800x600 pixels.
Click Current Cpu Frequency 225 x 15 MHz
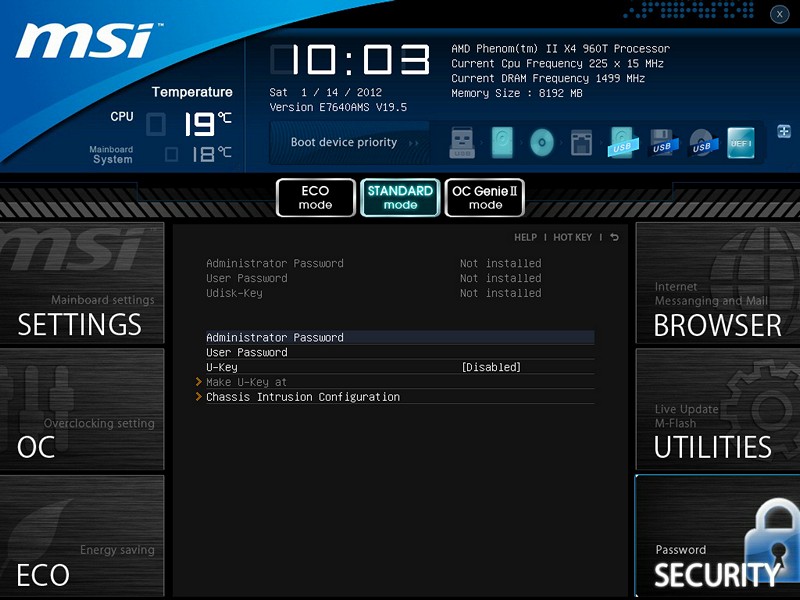pos(557,64)
